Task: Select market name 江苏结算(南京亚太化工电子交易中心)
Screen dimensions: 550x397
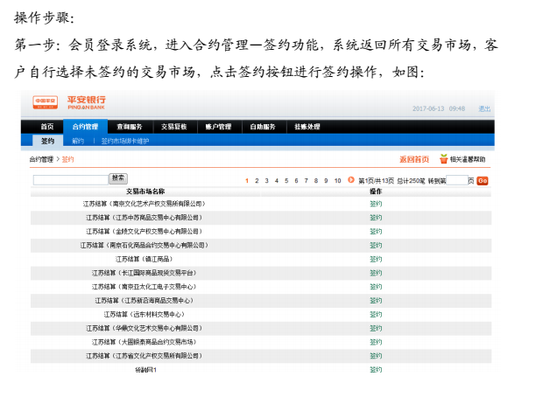Action: click(144, 287)
